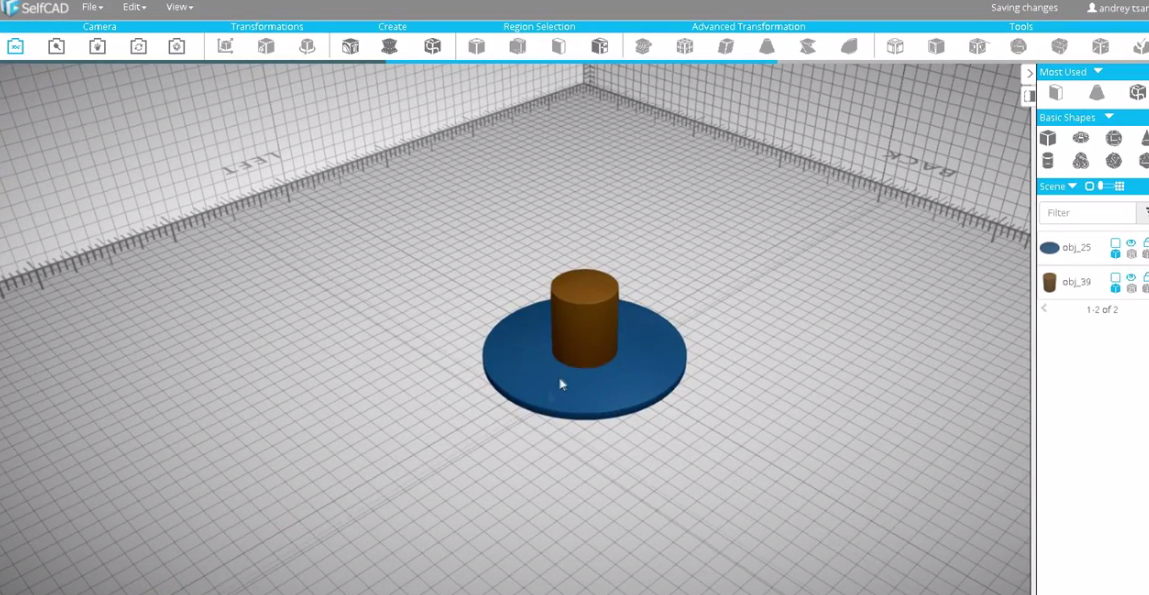
Task: Click the obj_25 blue disk thumbnail
Action: click(1049, 248)
